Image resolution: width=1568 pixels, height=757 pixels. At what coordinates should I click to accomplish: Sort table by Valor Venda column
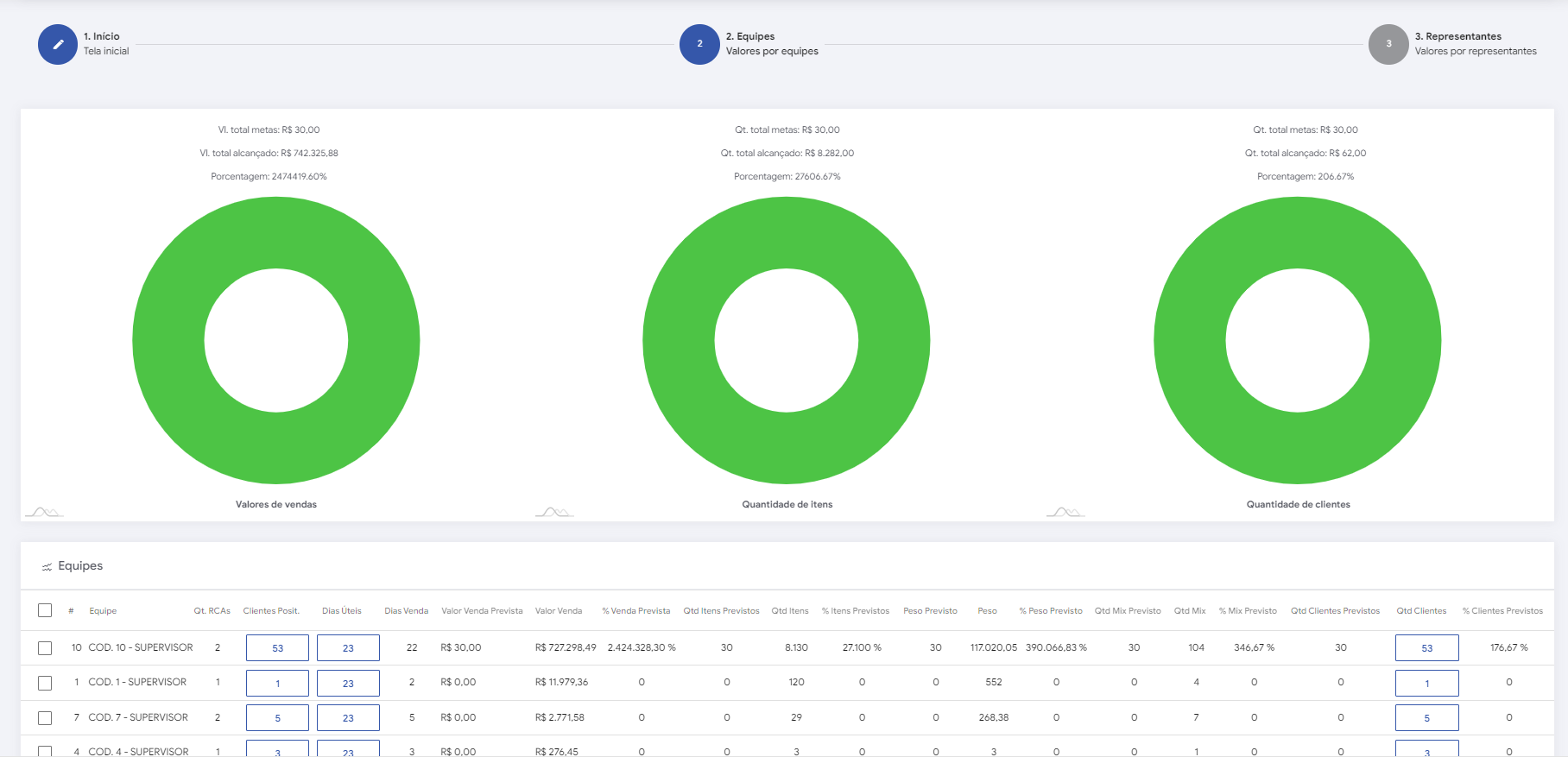pyautogui.click(x=558, y=610)
